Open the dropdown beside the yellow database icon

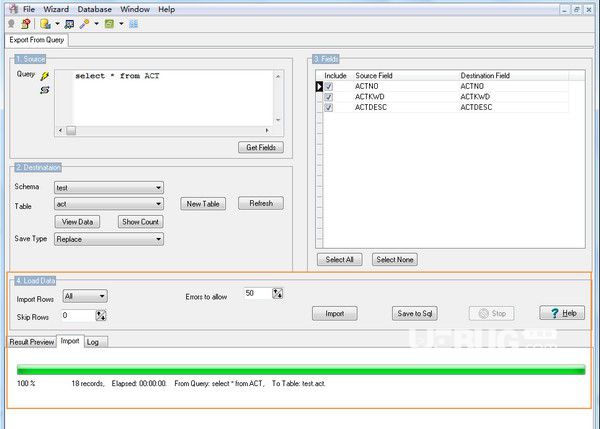click(57, 24)
